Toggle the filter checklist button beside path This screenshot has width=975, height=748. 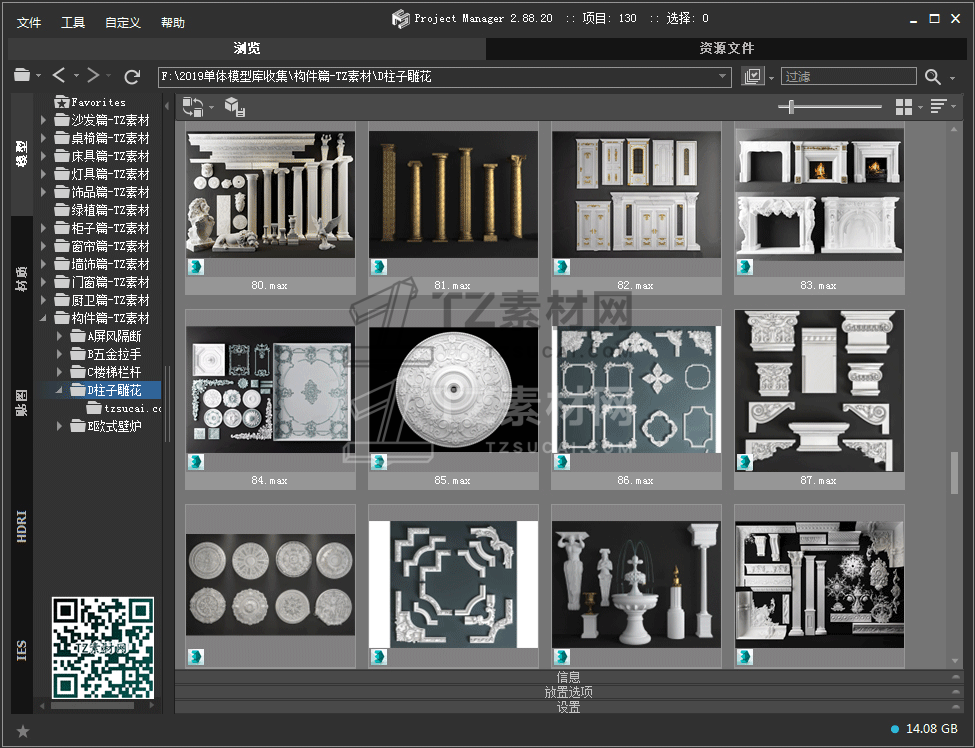[x=753, y=77]
